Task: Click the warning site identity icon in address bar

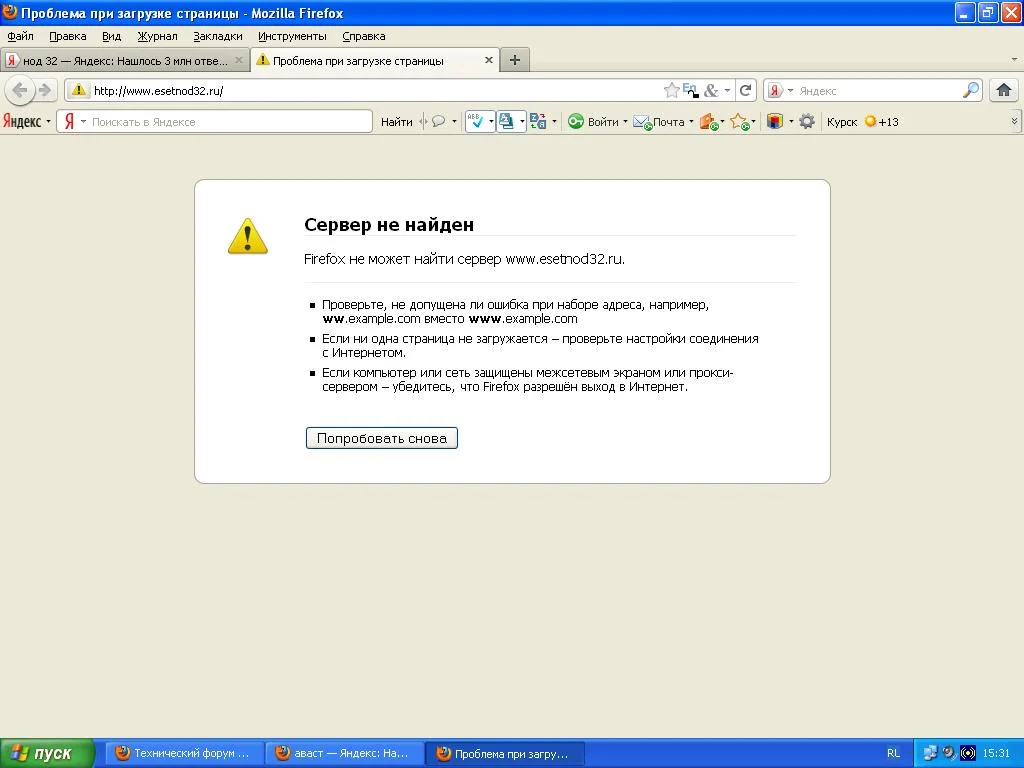Action: pyautogui.click(x=78, y=90)
